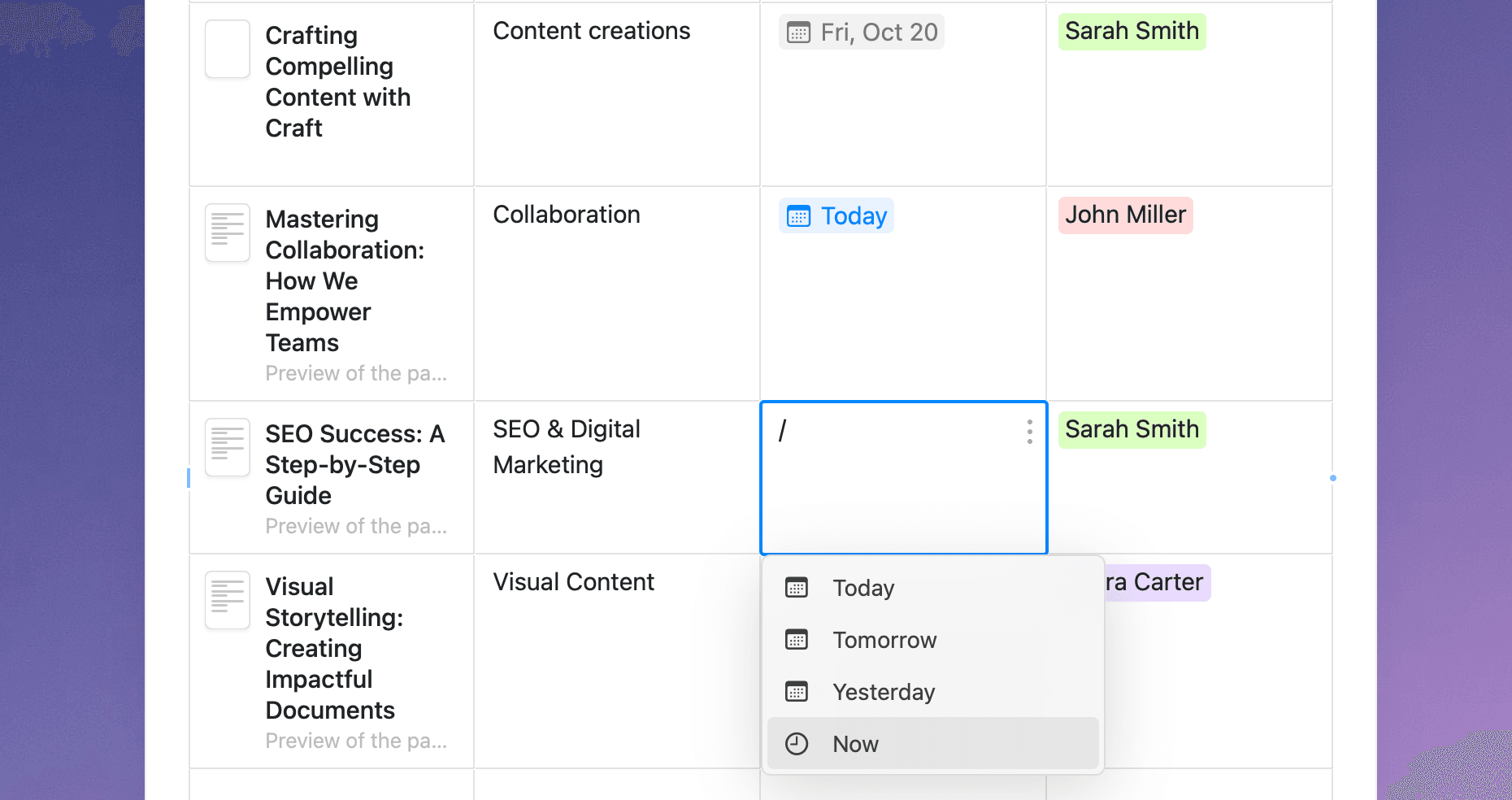Click the John Miller author tag
1512x800 pixels.
click(1125, 215)
